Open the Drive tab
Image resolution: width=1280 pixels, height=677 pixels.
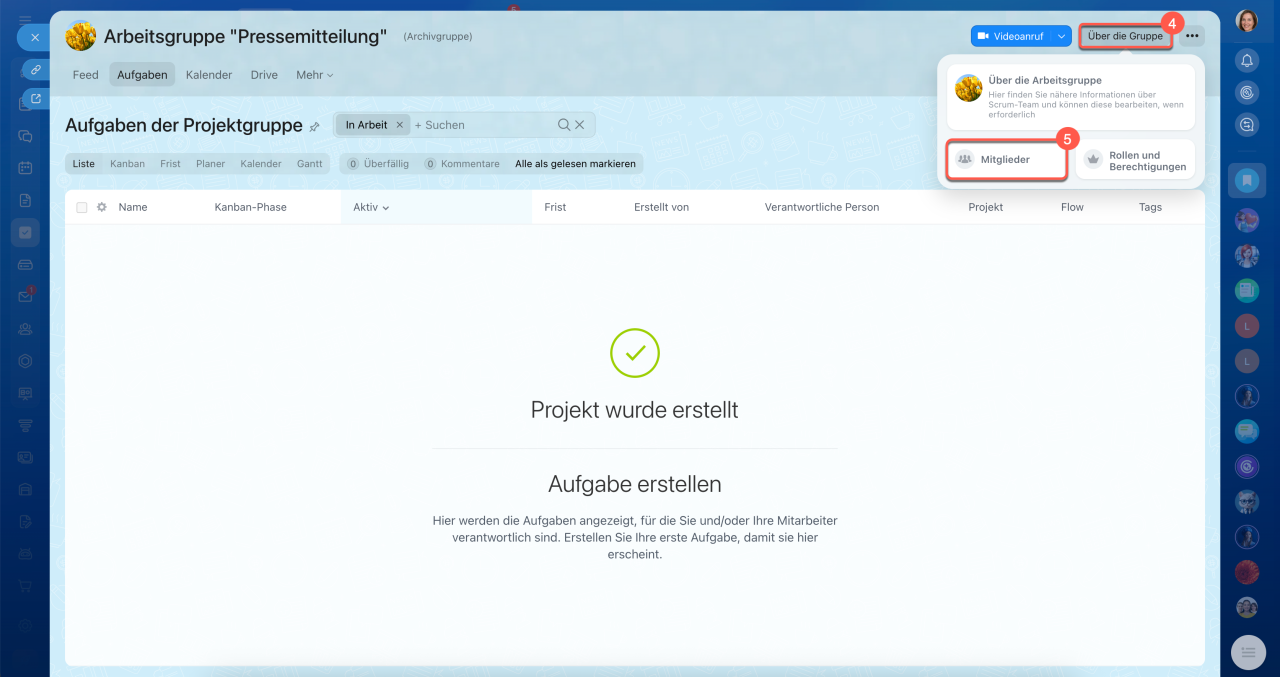(264, 75)
